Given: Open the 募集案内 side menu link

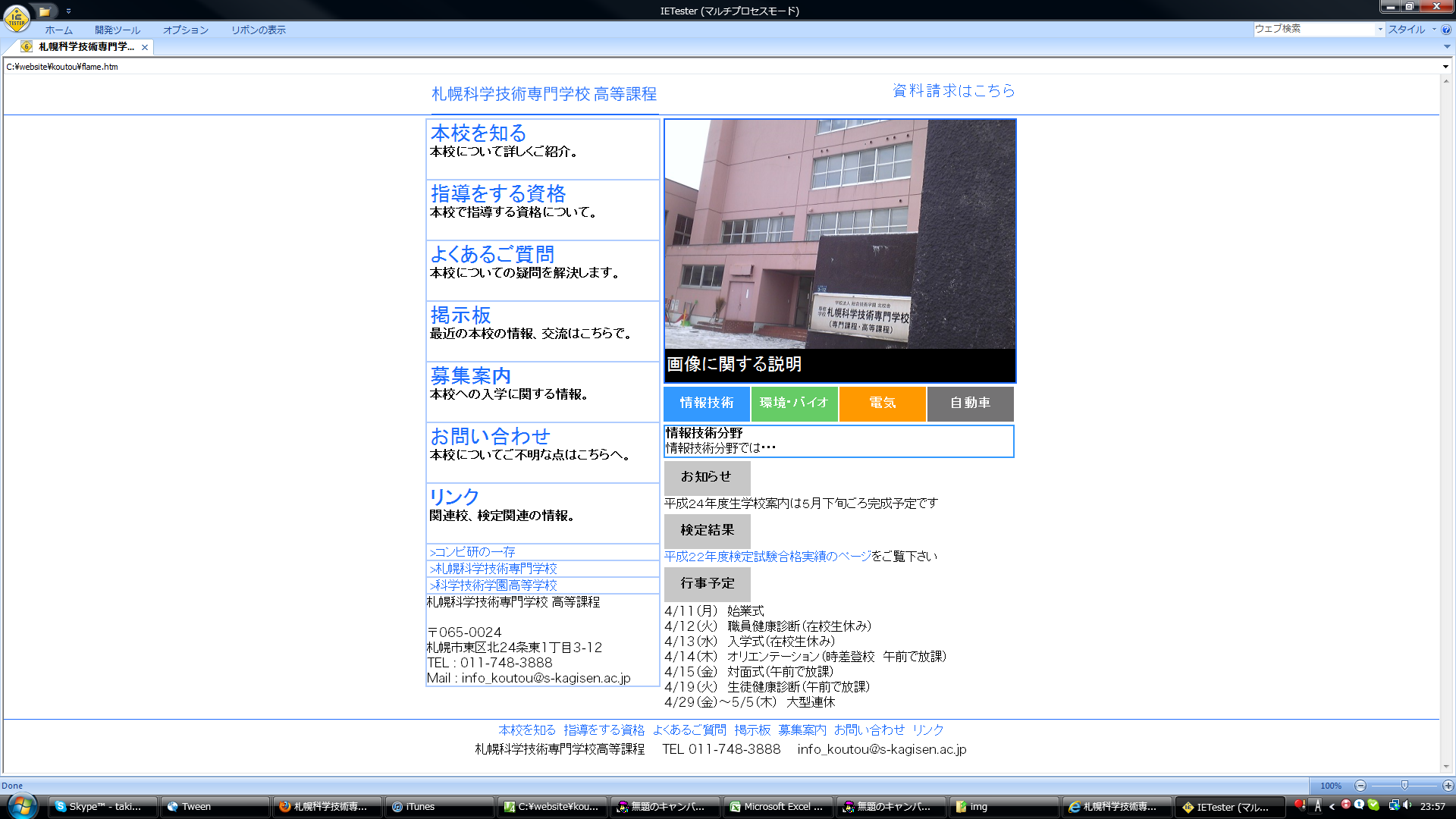Looking at the screenshot, I should [470, 376].
